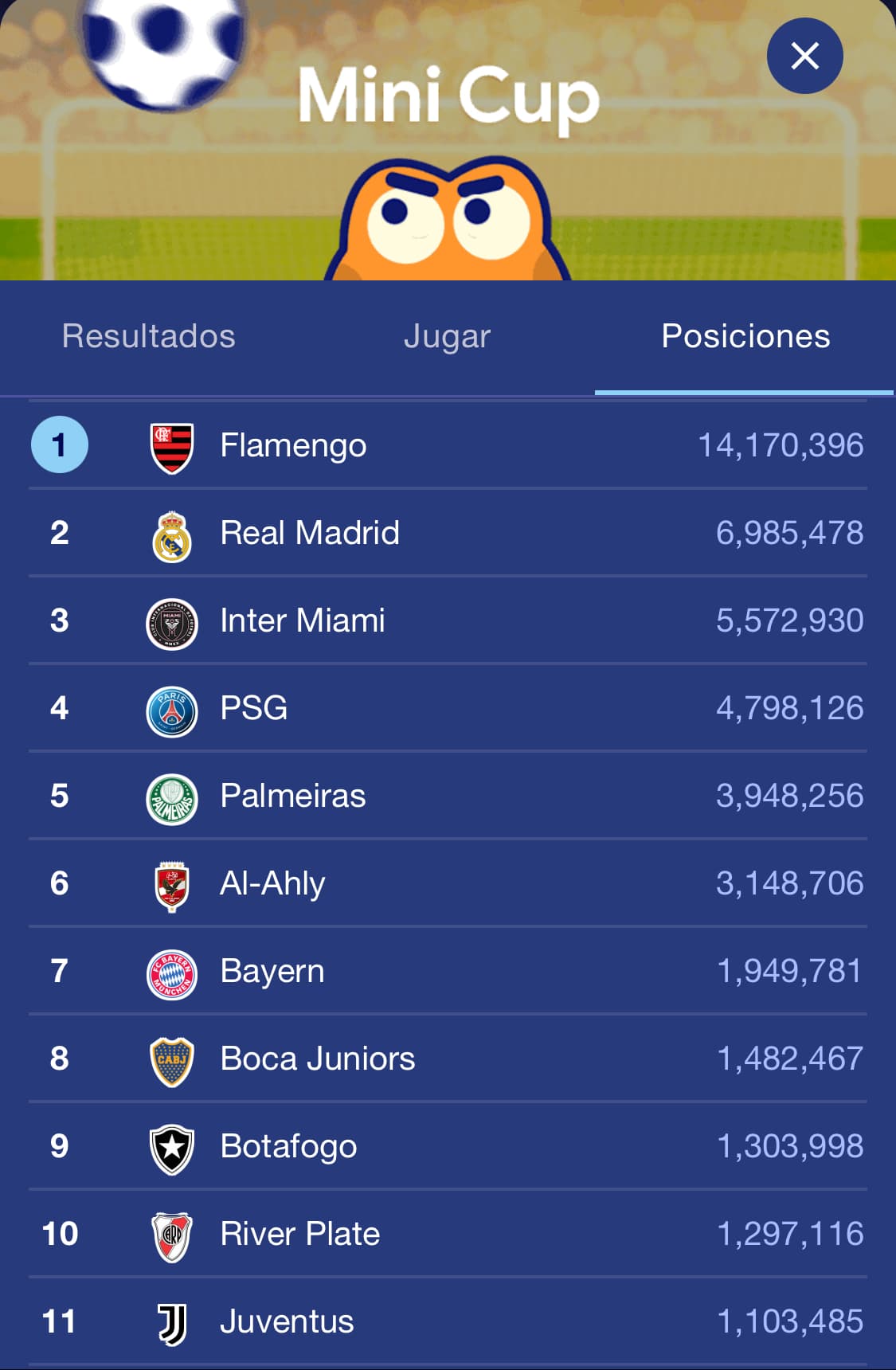The width and height of the screenshot is (896, 1370).
Task: Select the highlighted rank 1 badge
Action: 60,444
